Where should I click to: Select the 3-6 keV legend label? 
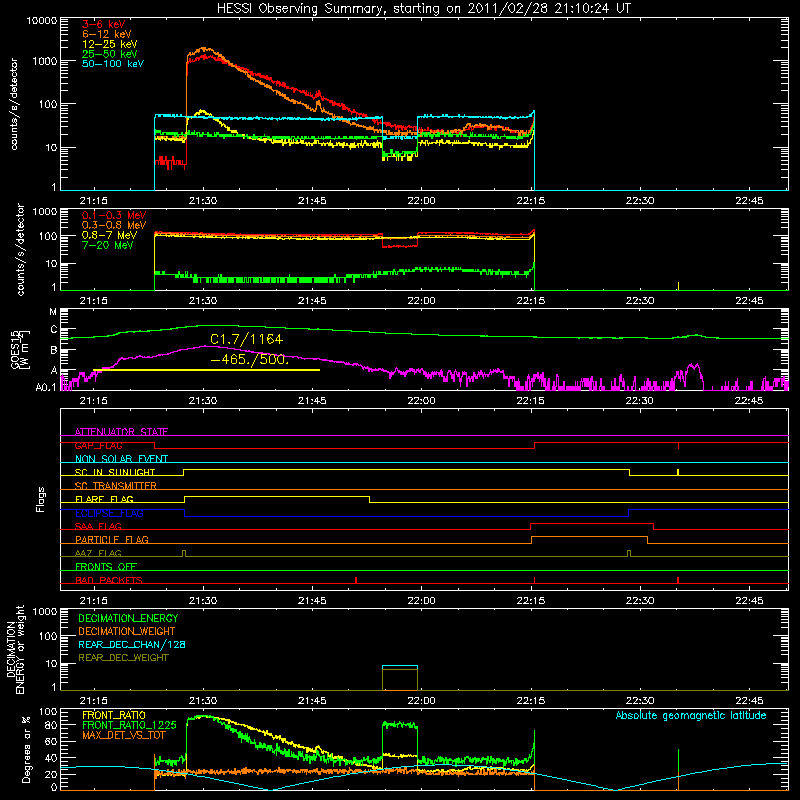[104, 24]
